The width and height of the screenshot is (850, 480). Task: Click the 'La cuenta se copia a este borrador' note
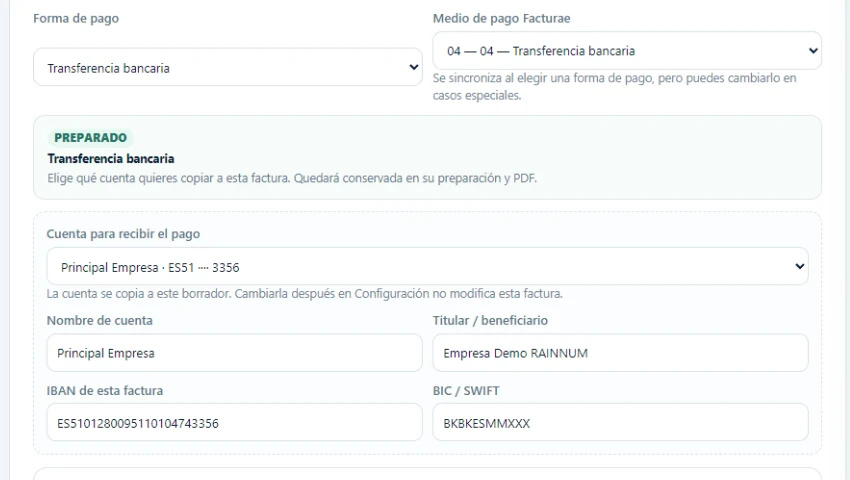[x=305, y=293]
